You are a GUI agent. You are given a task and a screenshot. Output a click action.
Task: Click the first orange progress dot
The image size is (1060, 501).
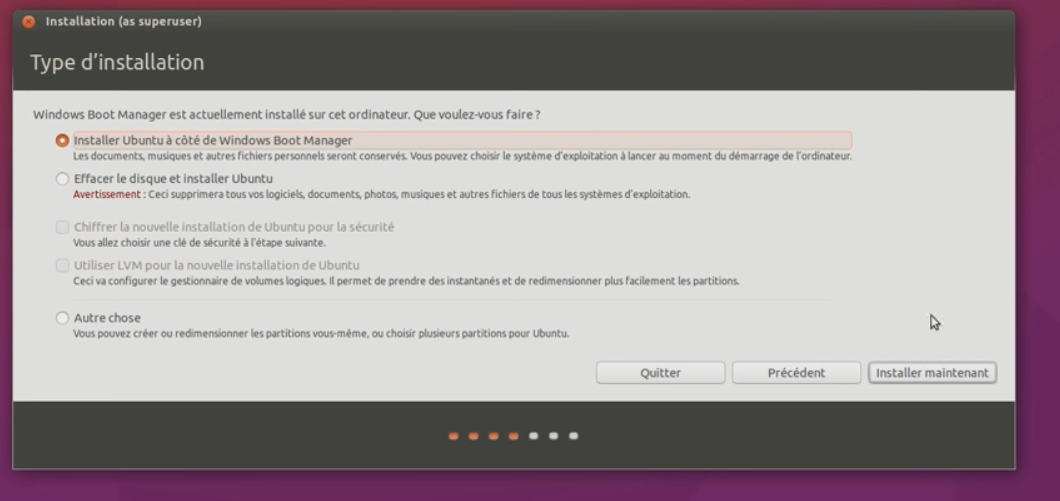[x=454, y=436]
